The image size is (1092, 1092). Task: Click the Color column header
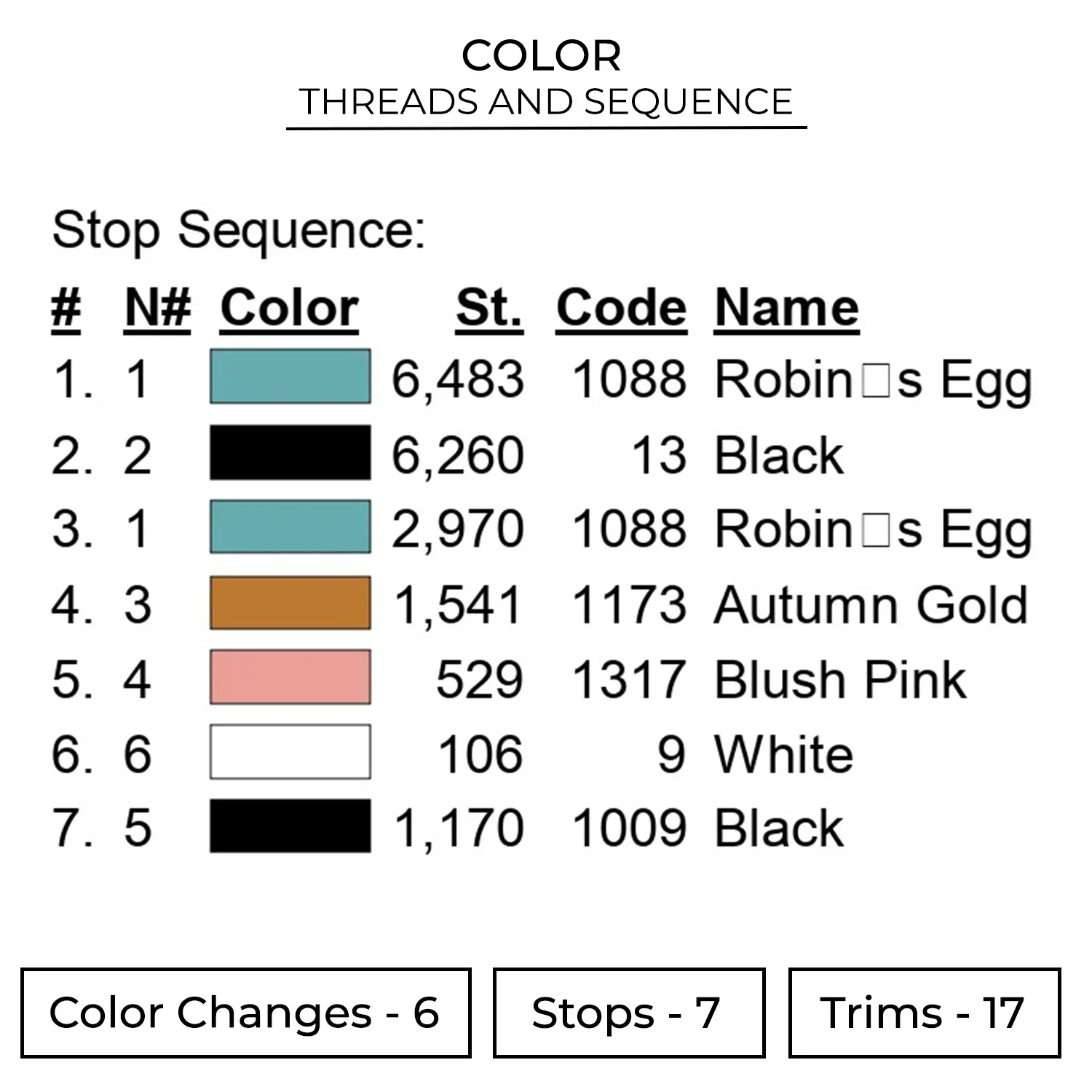[289, 309]
